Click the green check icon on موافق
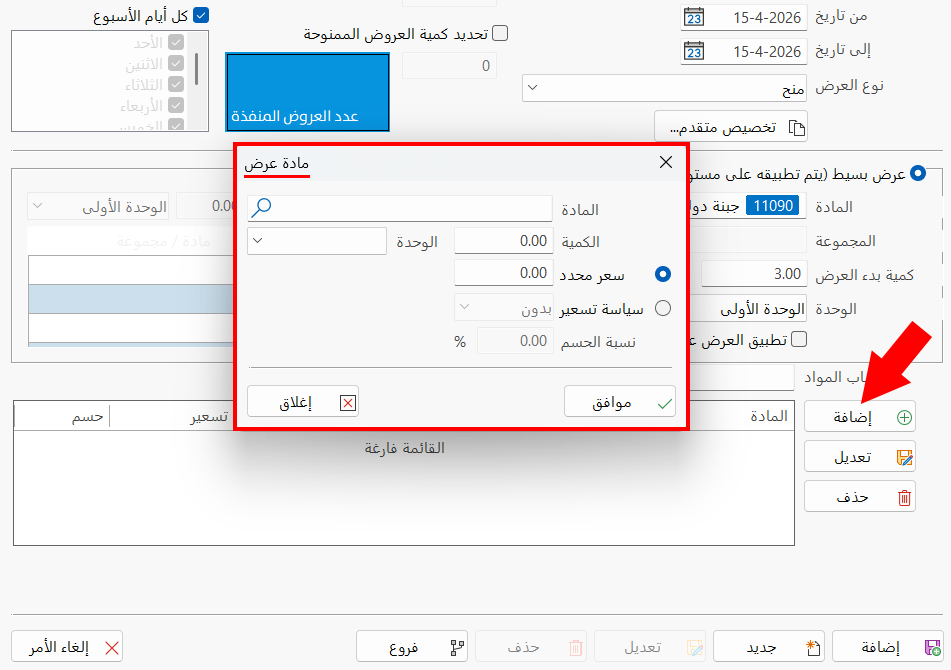Image resolution: width=951 pixels, height=670 pixels. pyautogui.click(x=665, y=403)
